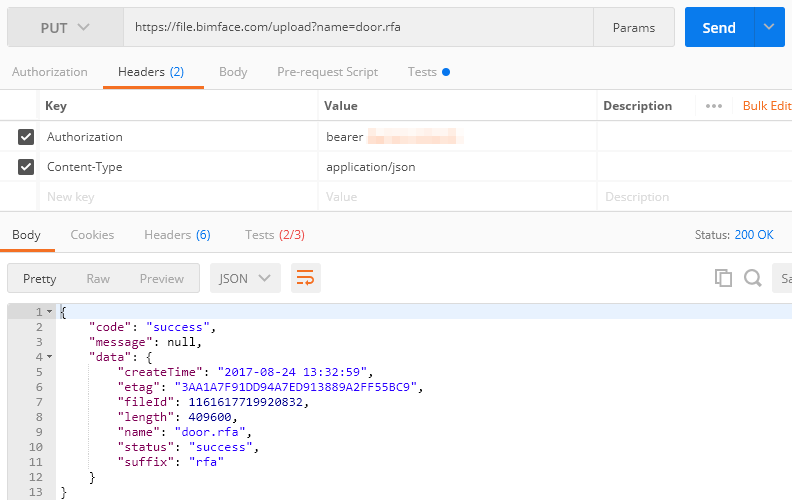The width and height of the screenshot is (792, 500).
Task: Open the JSON format dropdown
Action: pyautogui.click(x=245, y=278)
